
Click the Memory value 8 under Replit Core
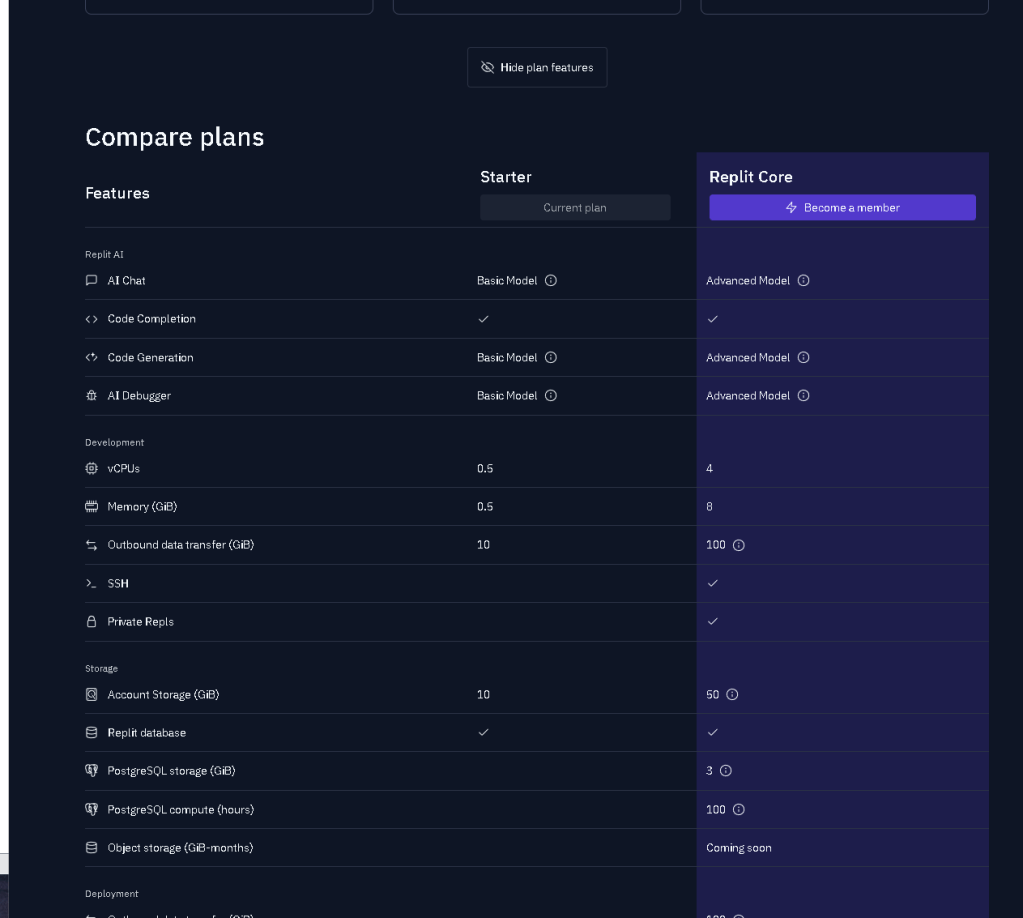pyautogui.click(x=709, y=506)
